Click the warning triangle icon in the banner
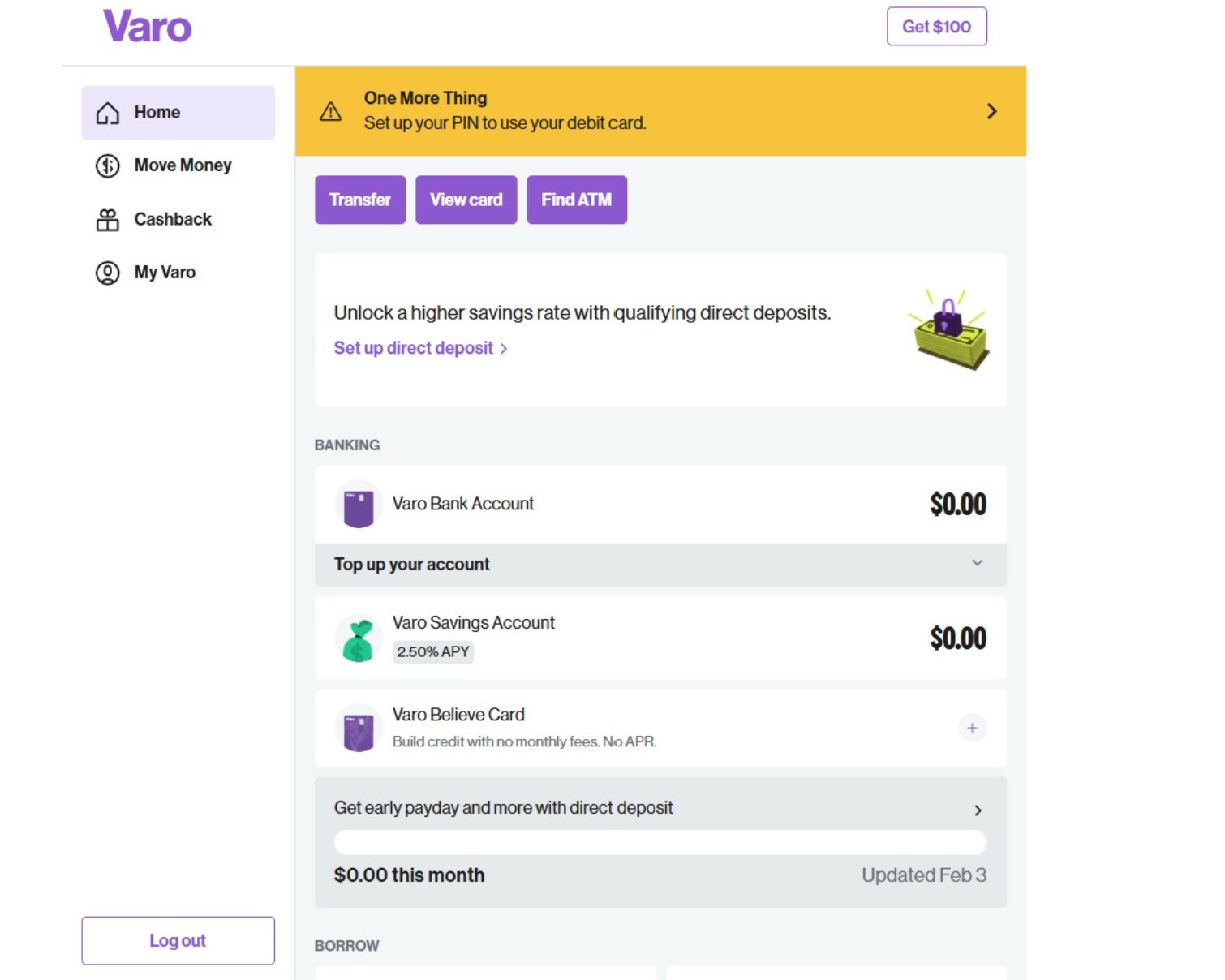The height and width of the screenshot is (980, 1225). click(x=330, y=111)
